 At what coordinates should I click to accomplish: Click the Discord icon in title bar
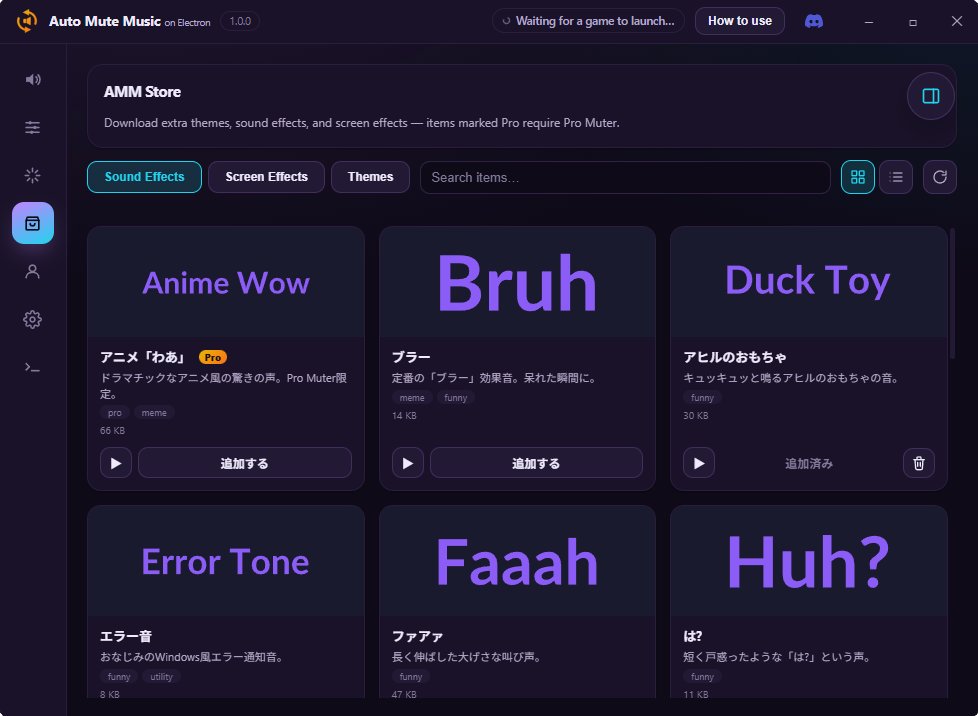point(814,21)
